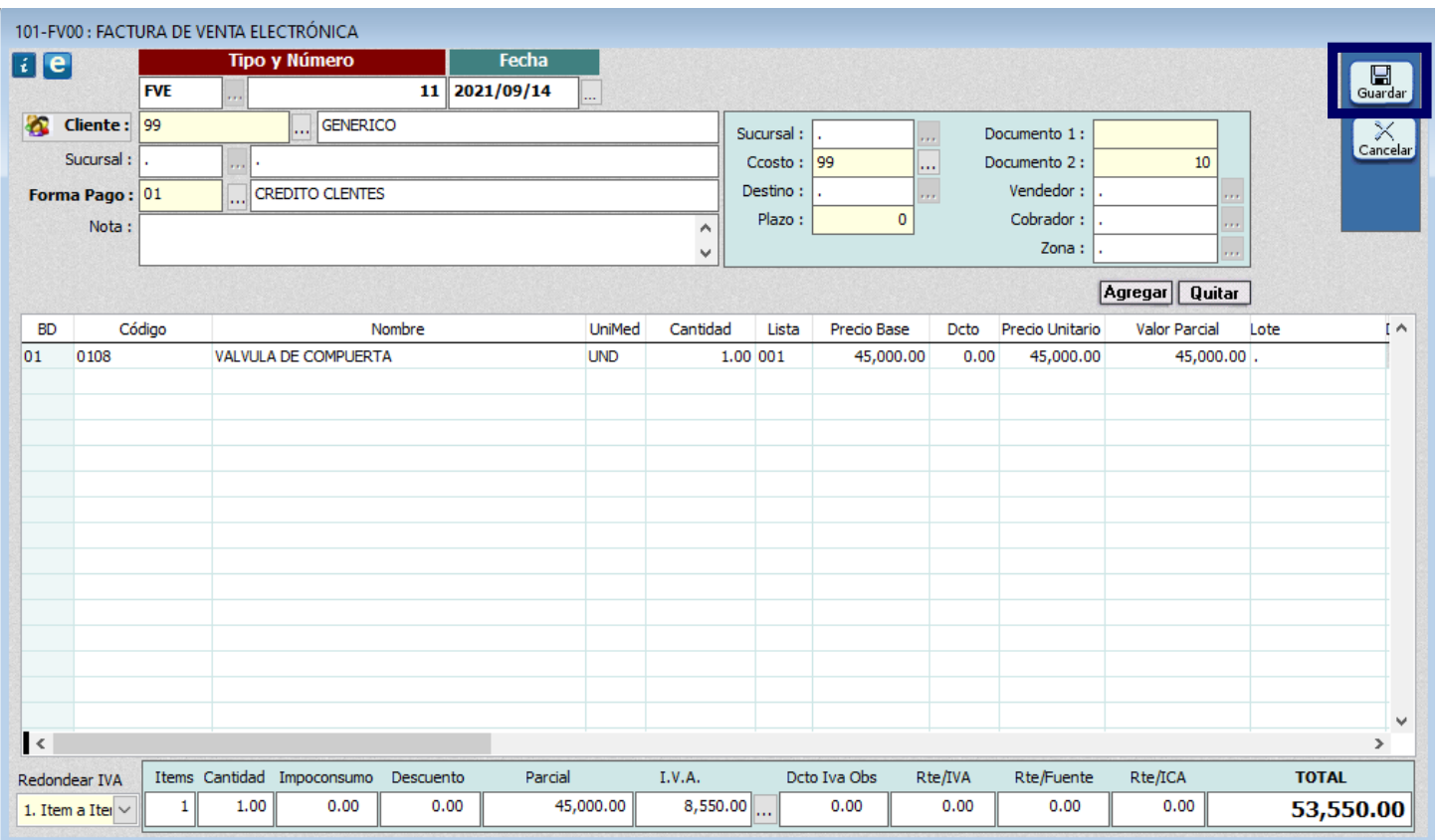Click the Rte/Fuente value field
Screen dimensions: 1441x840
(x=1053, y=807)
